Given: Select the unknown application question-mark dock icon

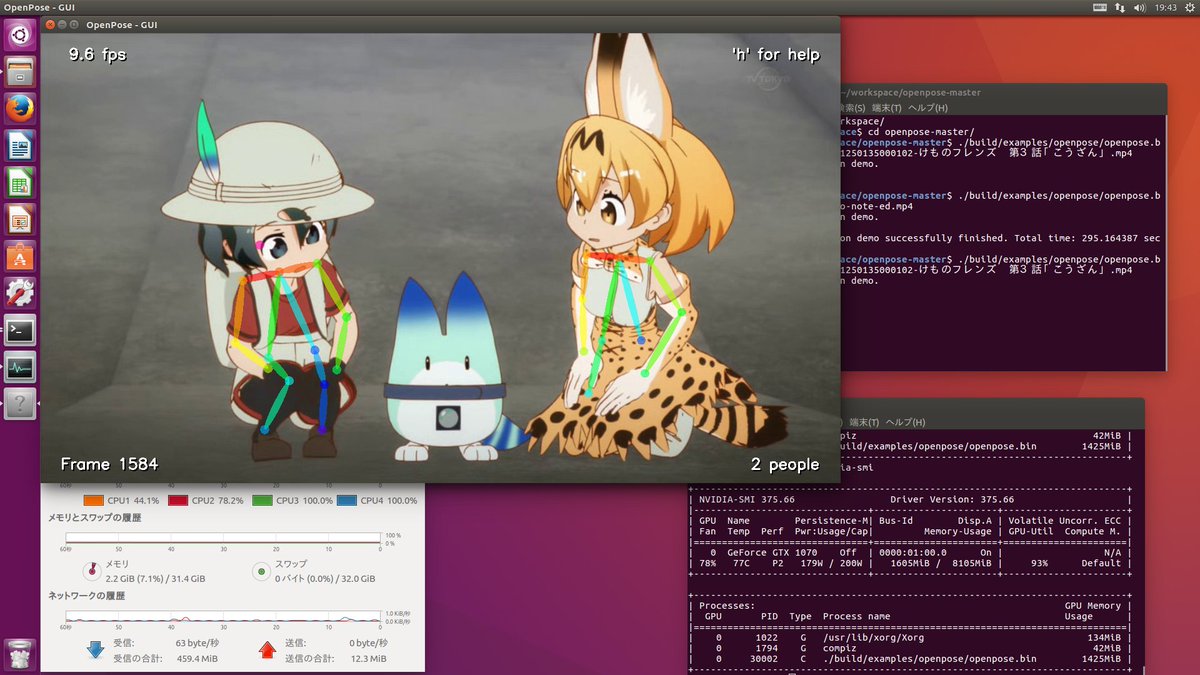Looking at the screenshot, I should (20, 405).
